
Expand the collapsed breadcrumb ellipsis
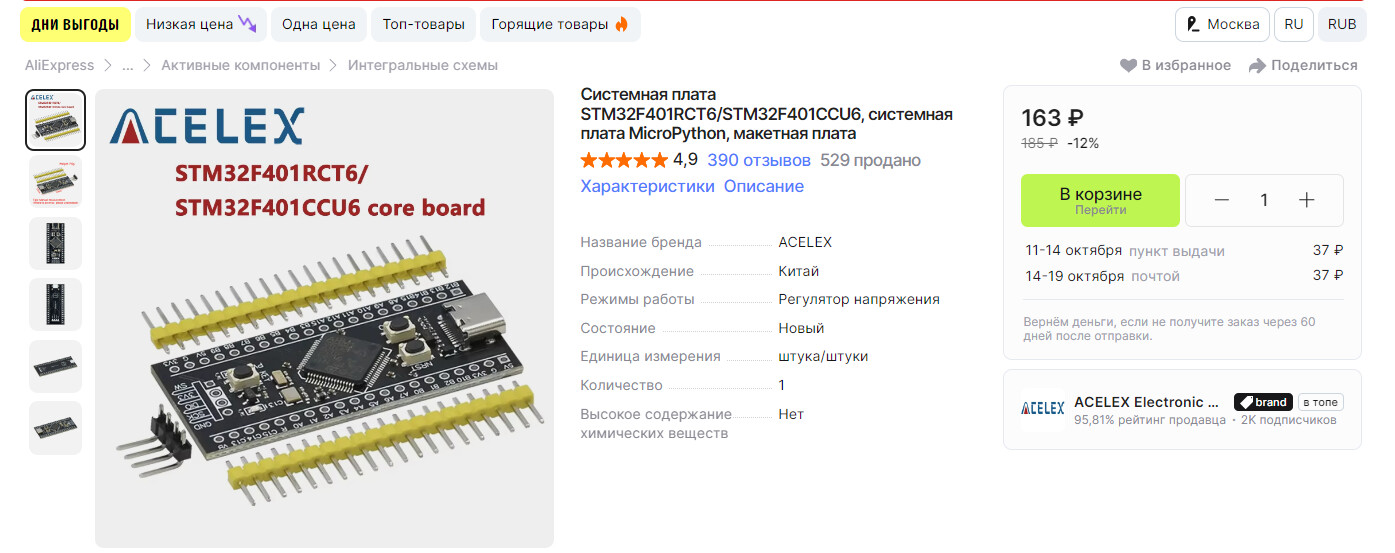point(127,65)
